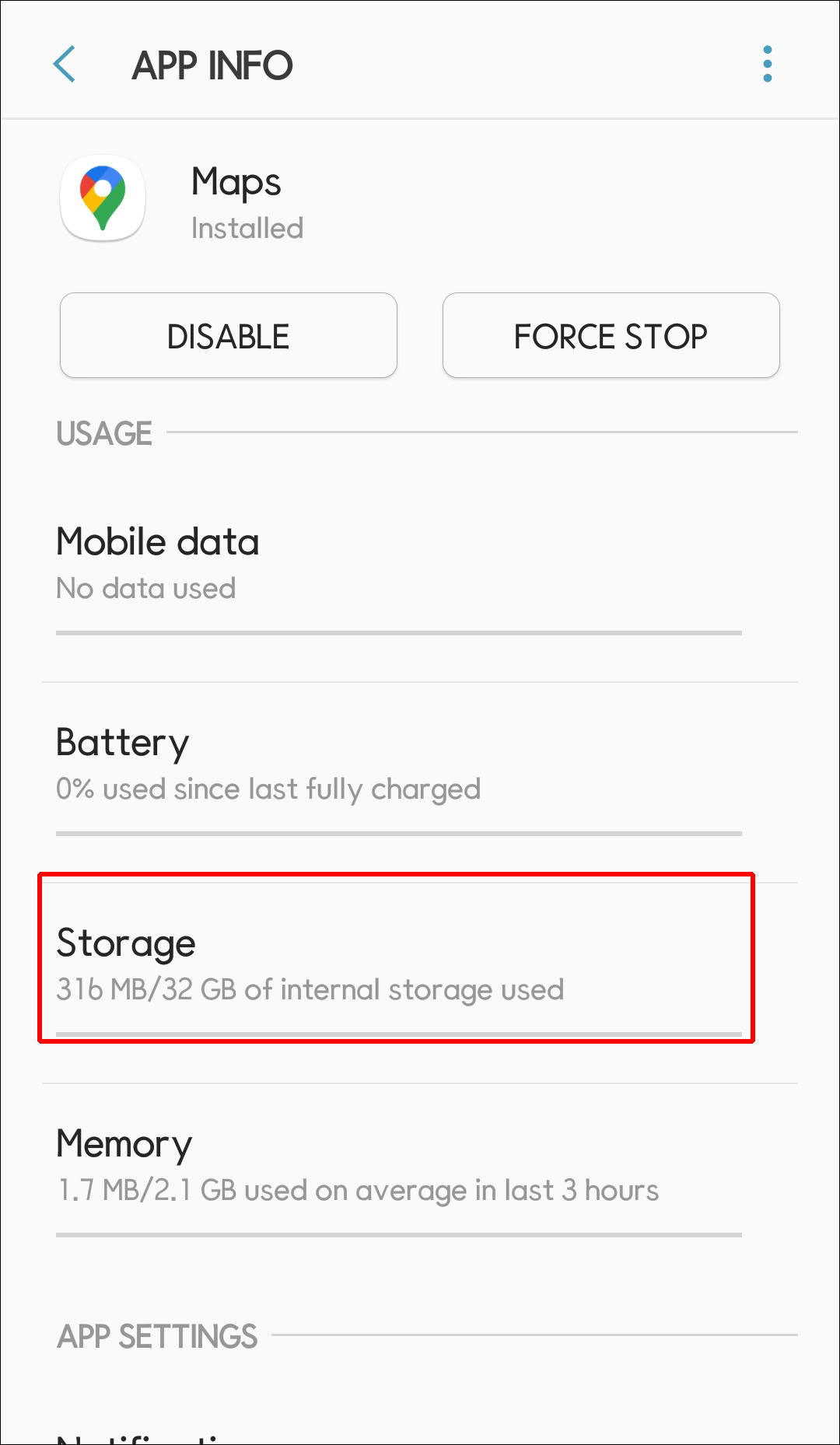This screenshot has width=840, height=1445.
Task: Tap the APP SETTINGS section header
Action: pyautogui.click(x=157, y=1337)
